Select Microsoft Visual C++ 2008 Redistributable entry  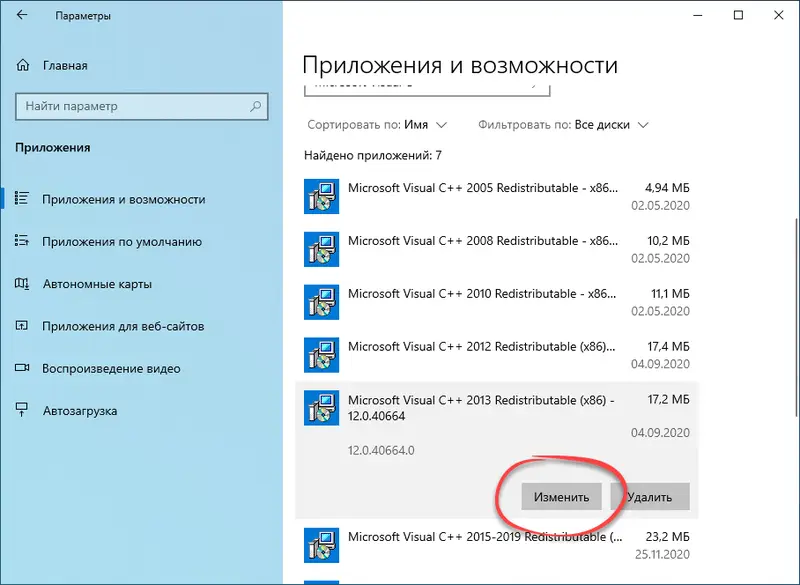pos(496,249)
